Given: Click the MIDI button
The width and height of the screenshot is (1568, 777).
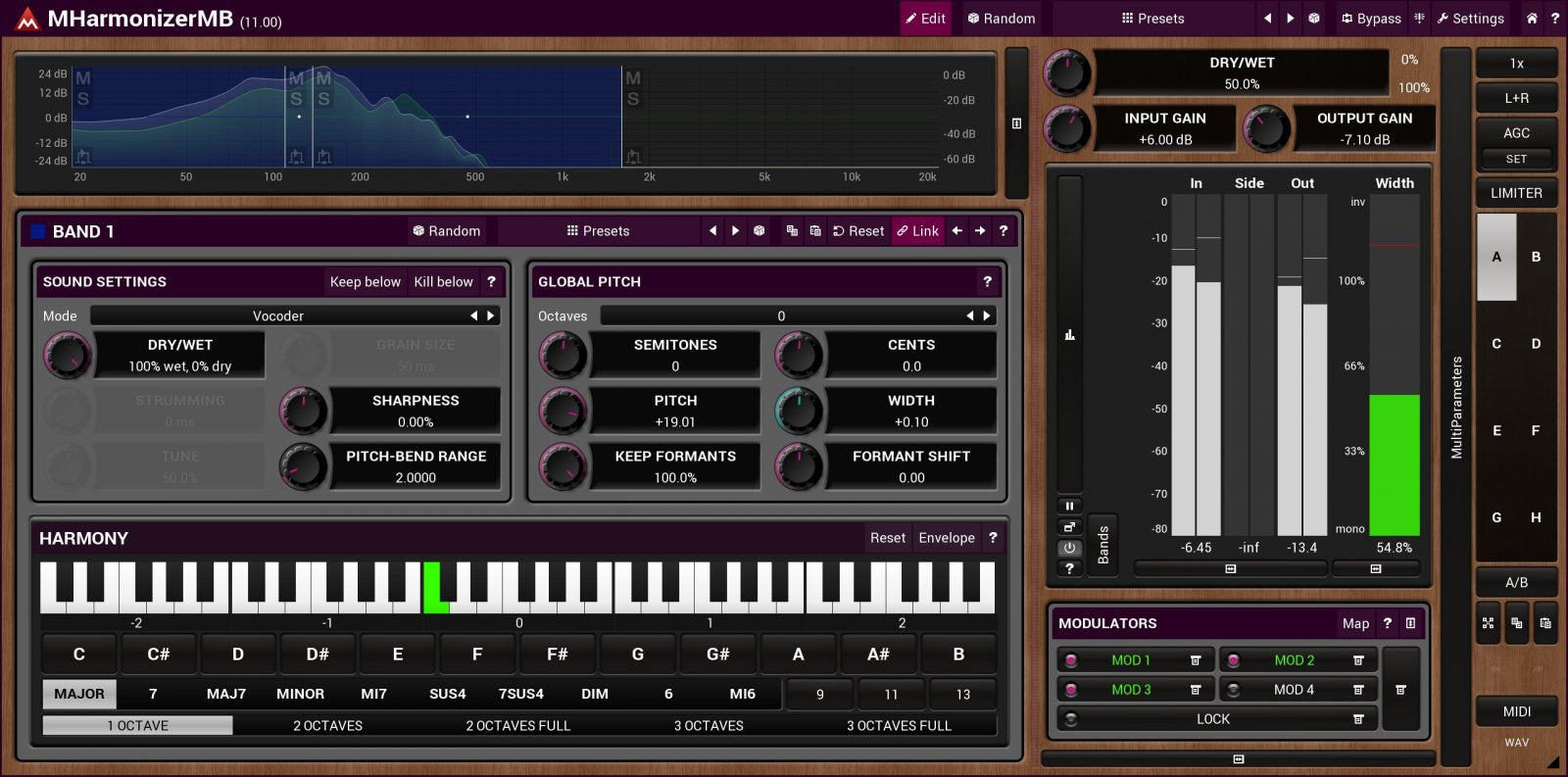Looking at the screenshot, I should tap(1516, 711).
